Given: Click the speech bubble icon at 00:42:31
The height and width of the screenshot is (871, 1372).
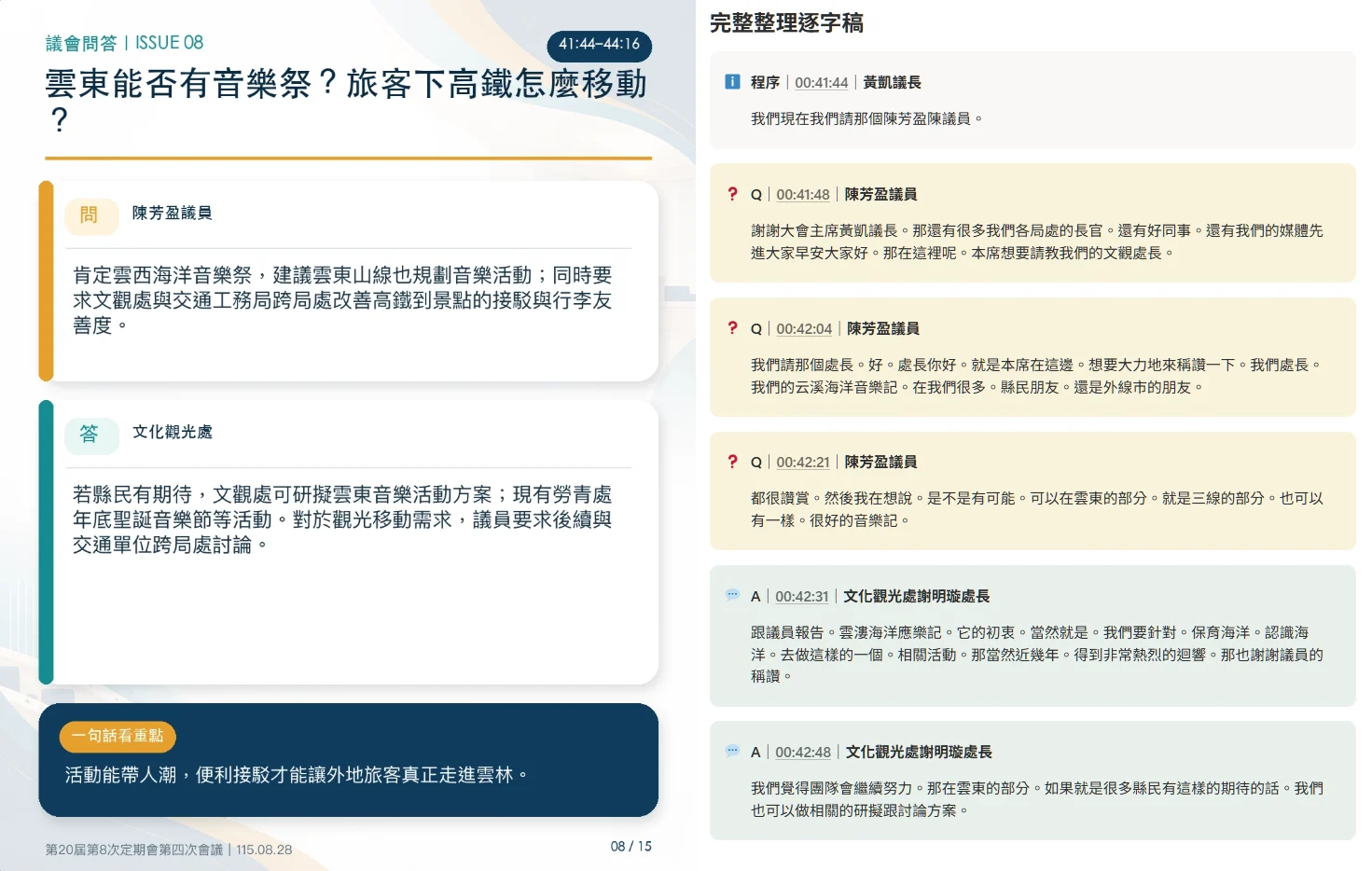Looking at the screenshot, I should click(732, 595).
